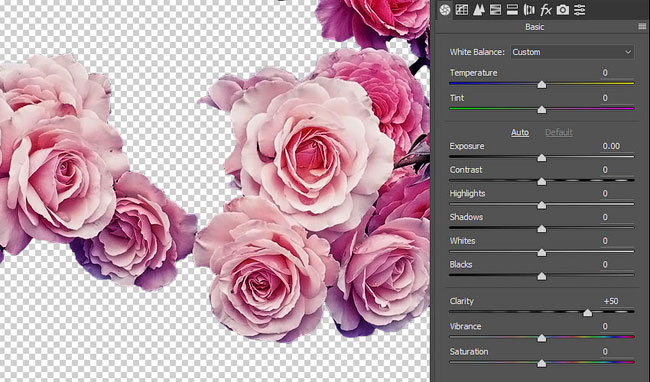Viewport: 650px width, 382px height.
Task: Click the Temperature slider handle
Action: 541,85
